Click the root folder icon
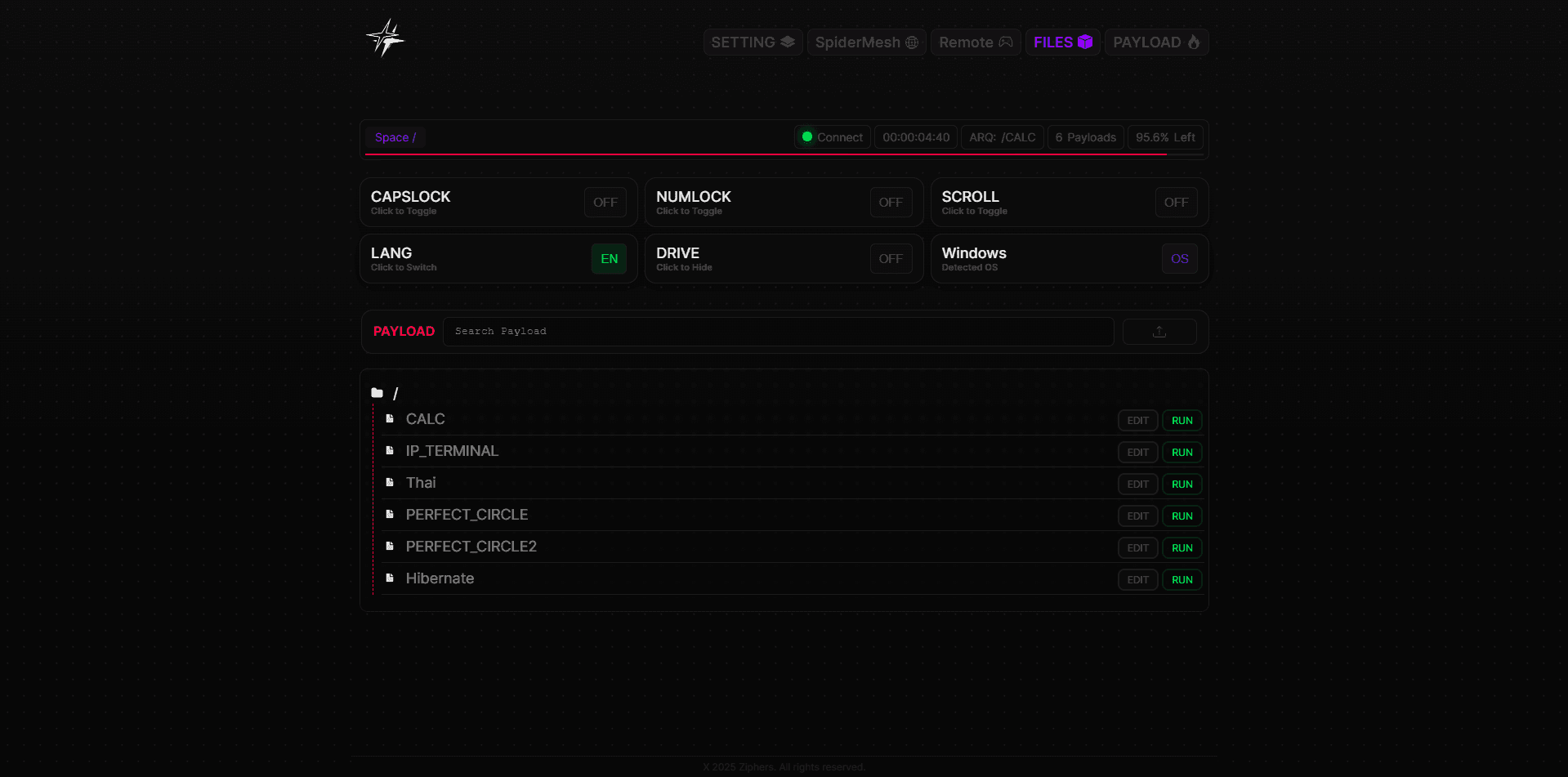The height and width of the screenshot is (777, 1568). [x=377, y=393]
